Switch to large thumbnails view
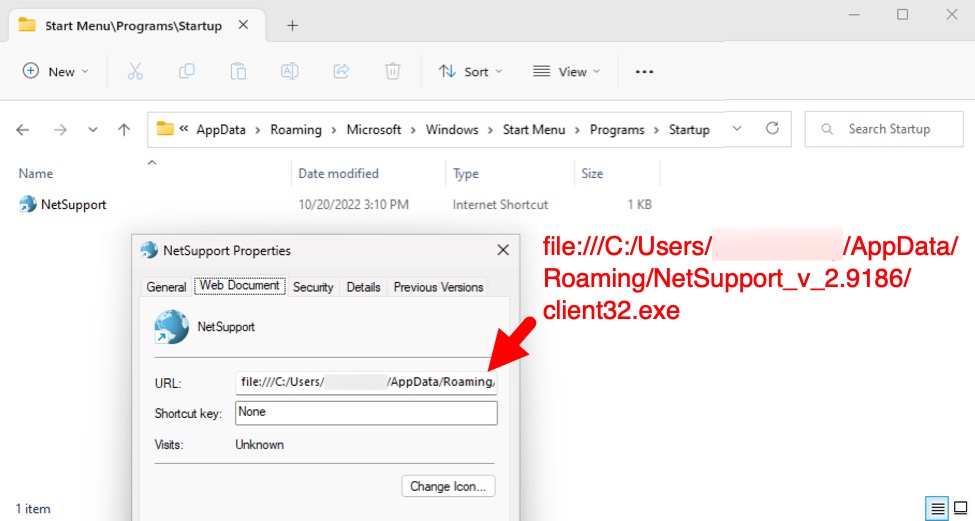The image size is (975, 521). pyautogui.click(x=961, y=508)
